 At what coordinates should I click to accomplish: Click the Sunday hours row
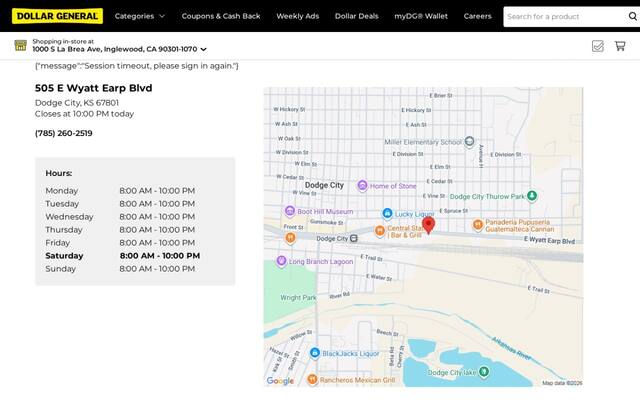tap(120, 269)
